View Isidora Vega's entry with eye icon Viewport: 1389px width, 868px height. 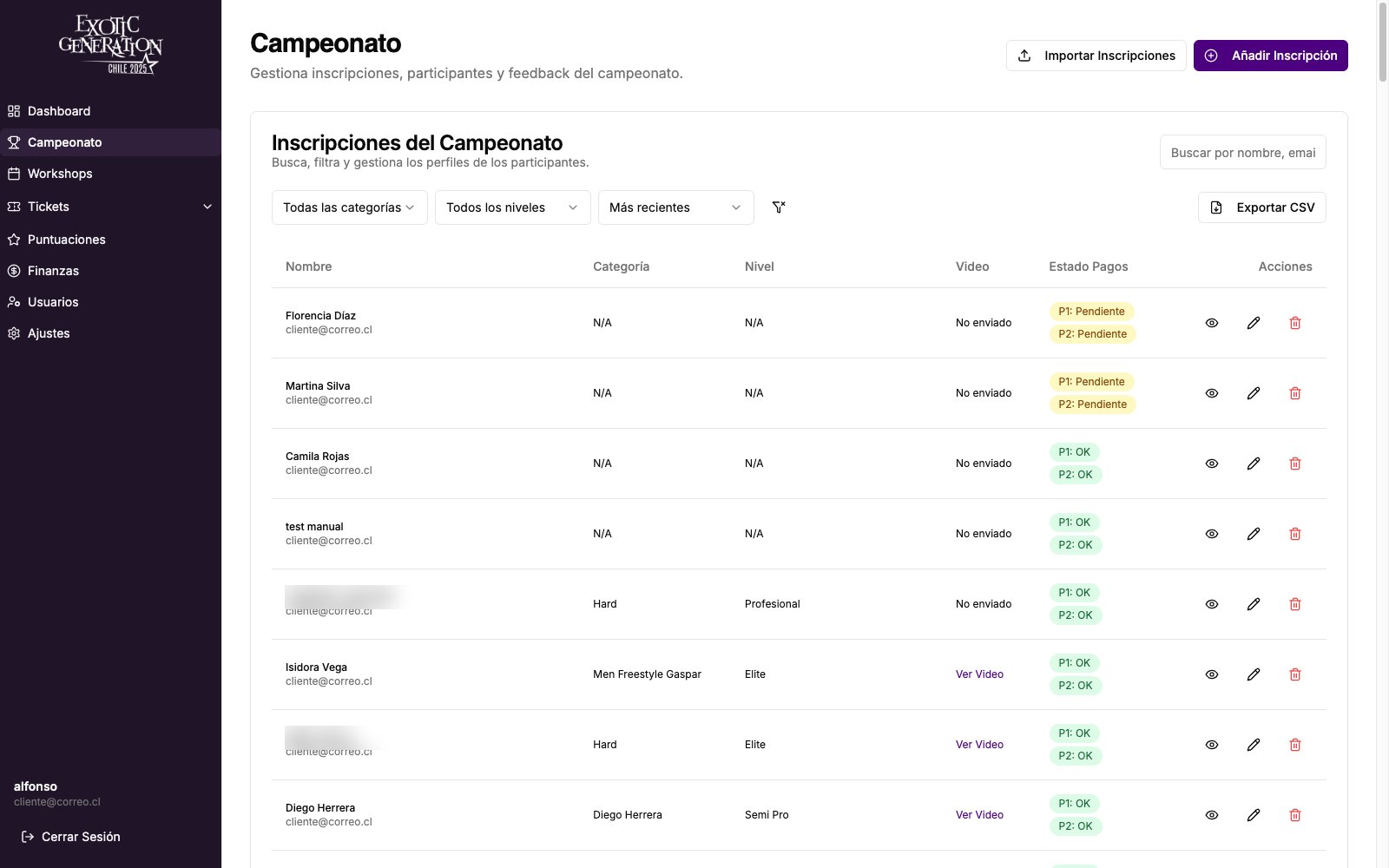(1212, 674)
